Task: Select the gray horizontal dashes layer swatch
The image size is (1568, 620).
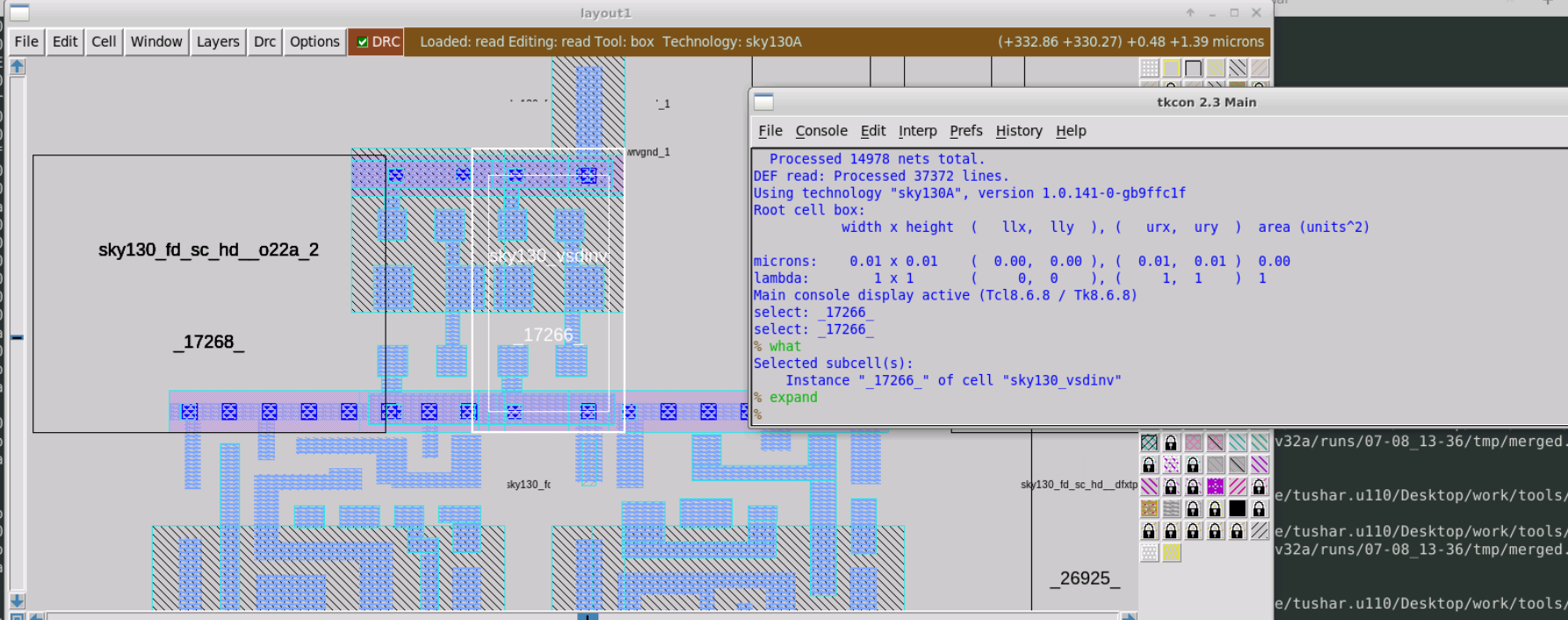Action: pos(1171,508)
